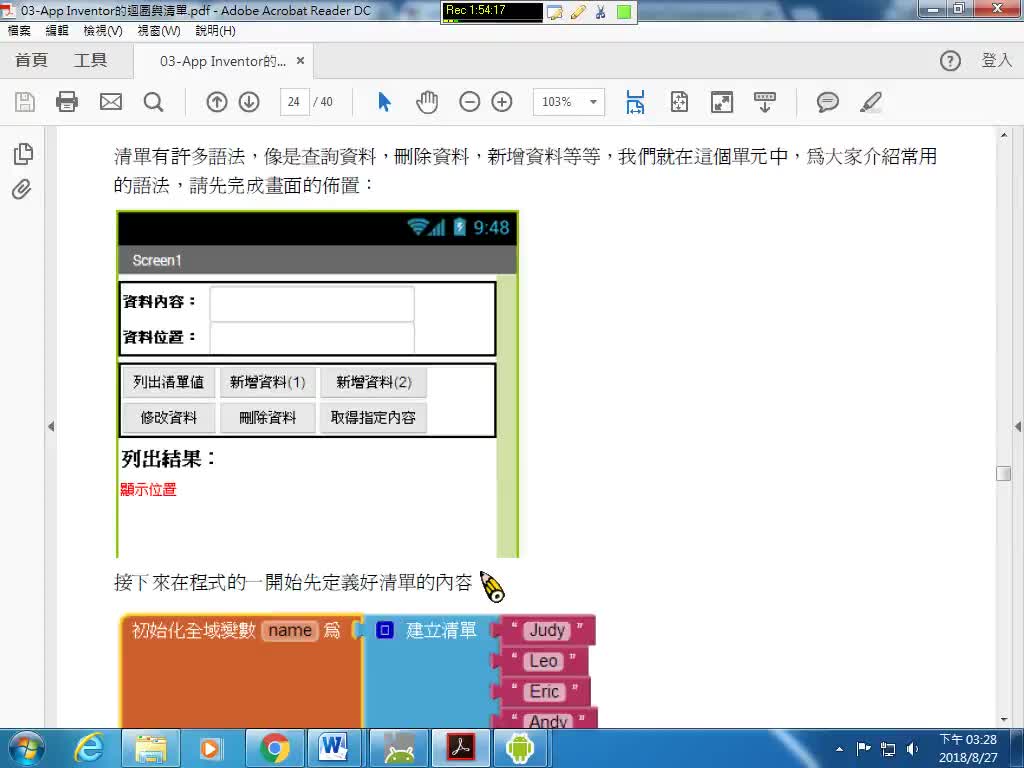Click the pencil icon in recorder bar
The height and width of the screenshot is (768, 1024).
(x=577, y=12)
